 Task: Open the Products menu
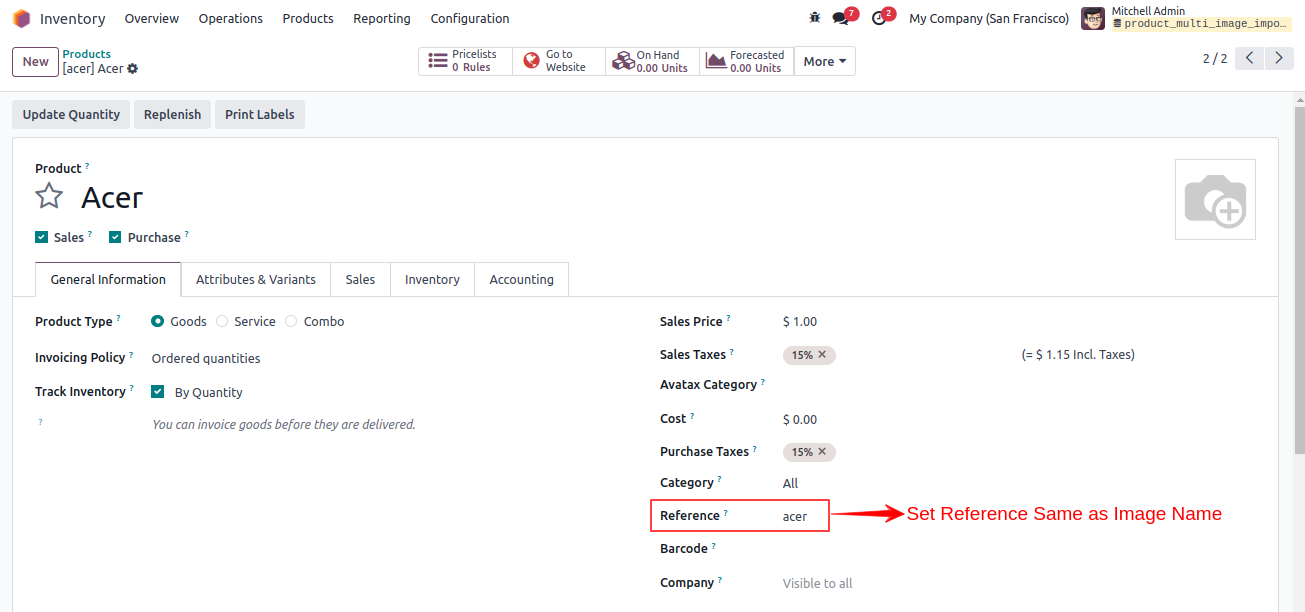[308, 18]
